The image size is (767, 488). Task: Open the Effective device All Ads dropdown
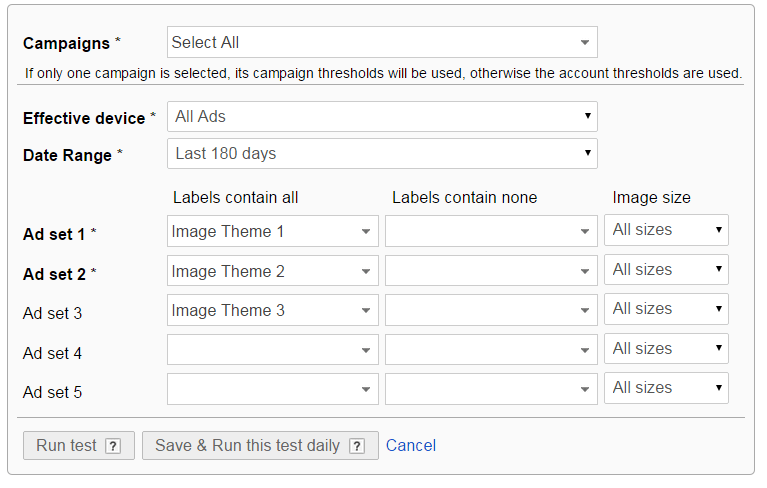pos(382,117)
